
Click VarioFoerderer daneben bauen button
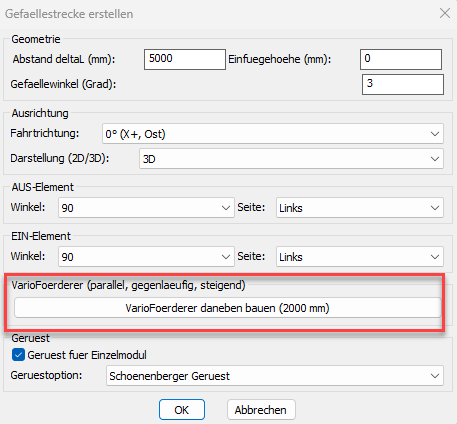tap(227, 308)
